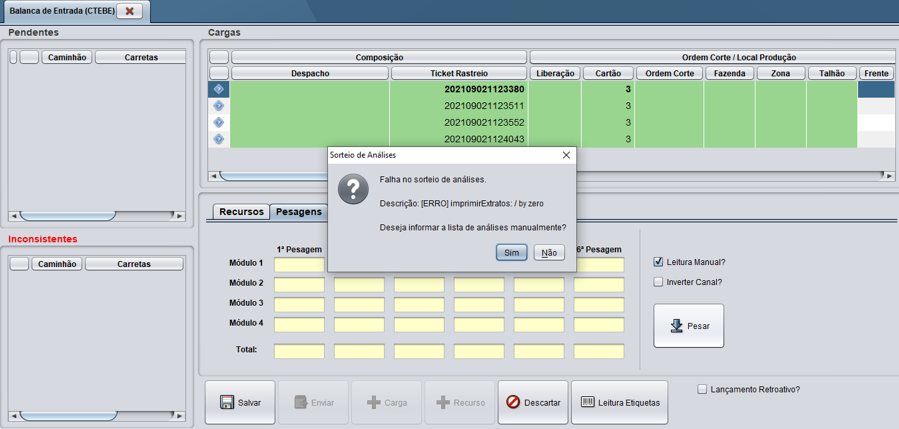Sort by Despacho column header
The width and height of the screenshot is (899, 429).
[x=310, y=73]
